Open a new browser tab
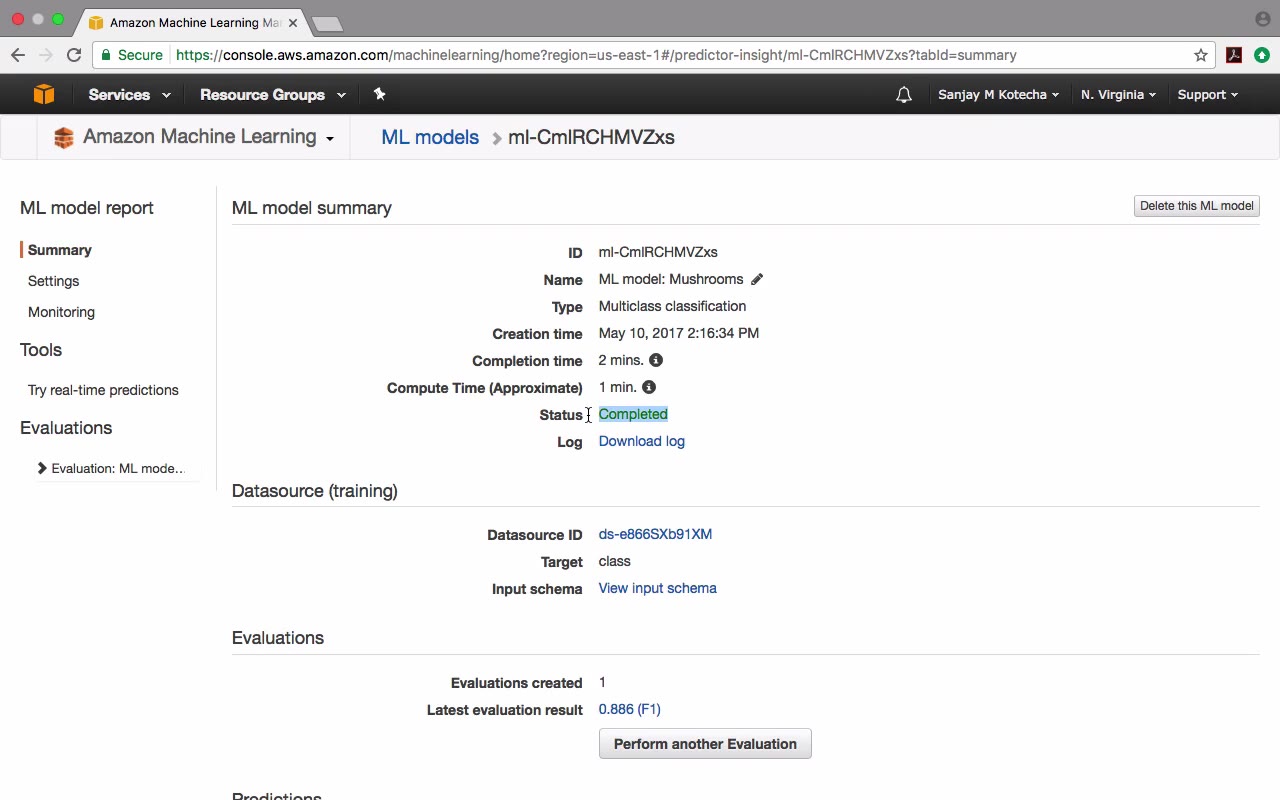This screenshot has width=1280, height=800. coord(327,23)
